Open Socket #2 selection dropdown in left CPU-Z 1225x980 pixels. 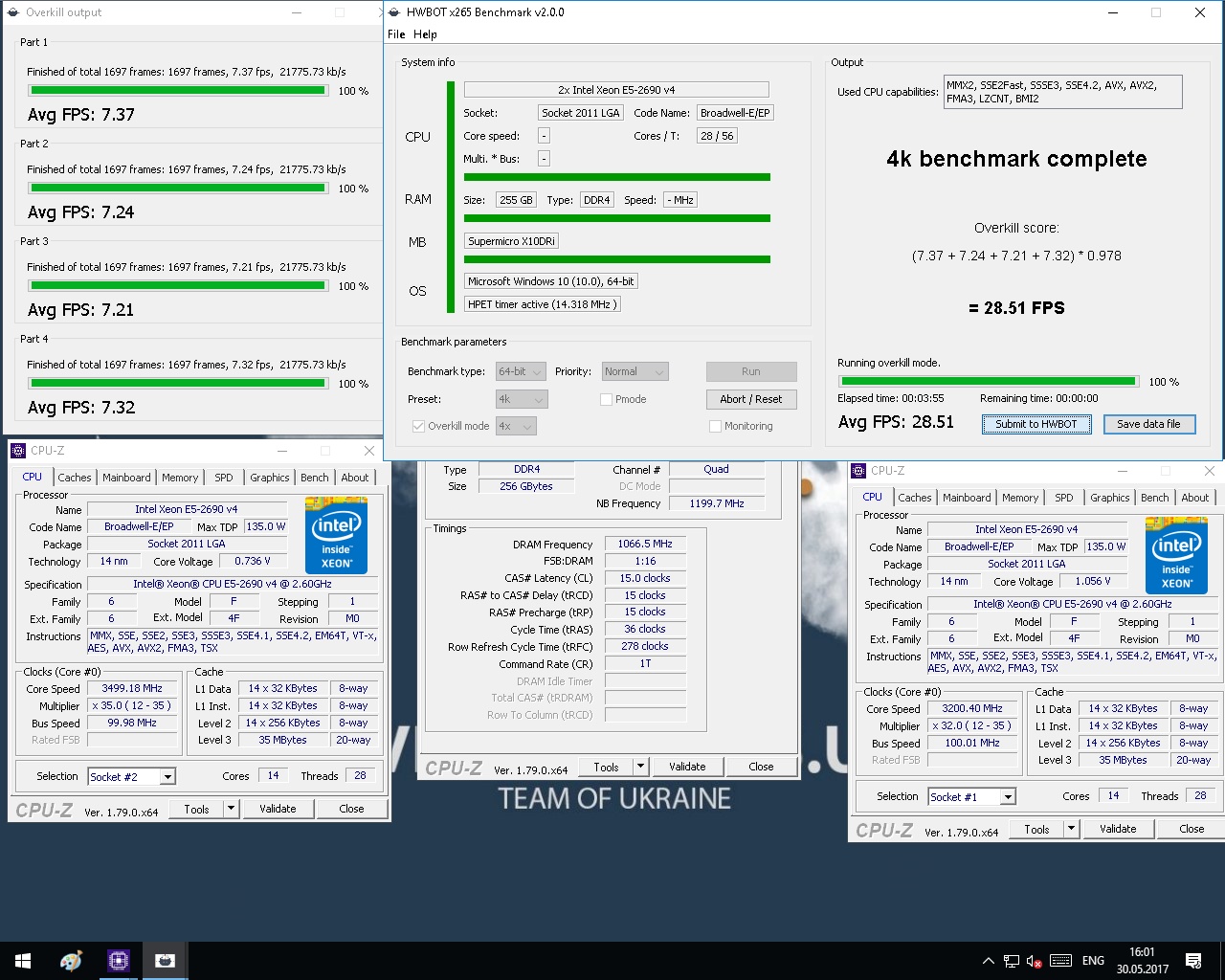pos(132,777)
